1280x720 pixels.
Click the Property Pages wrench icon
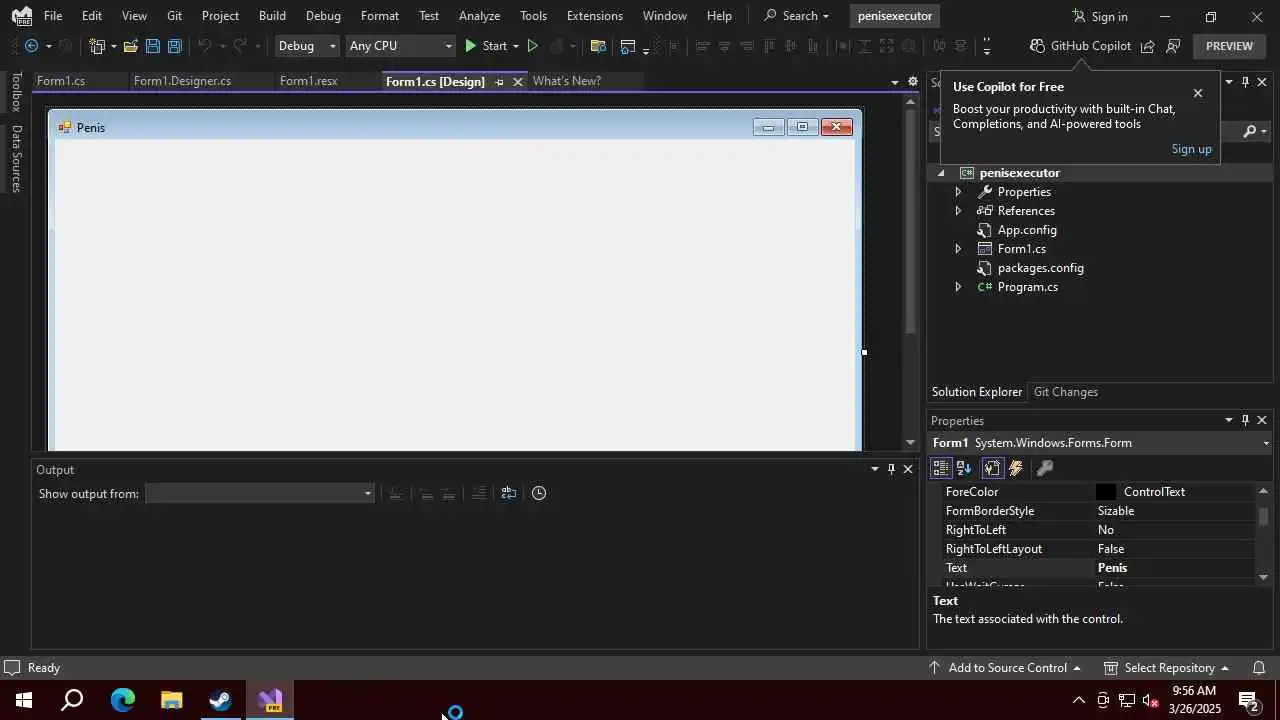coord(1045,468)
